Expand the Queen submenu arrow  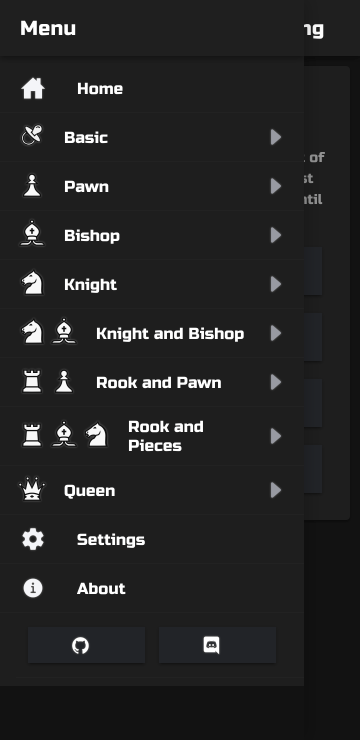pyautogui.click(x=276, y=490)
